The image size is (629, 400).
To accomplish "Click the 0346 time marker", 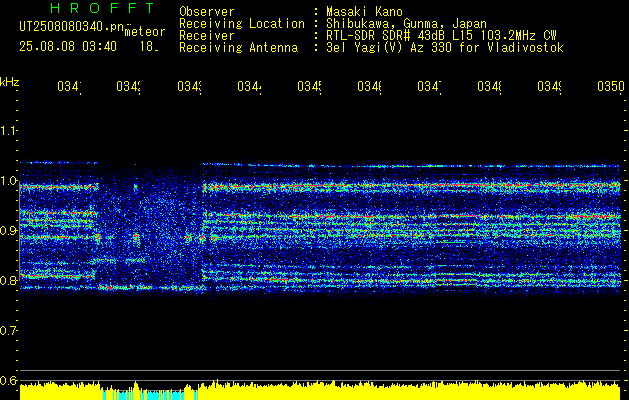I will [369, 87].
